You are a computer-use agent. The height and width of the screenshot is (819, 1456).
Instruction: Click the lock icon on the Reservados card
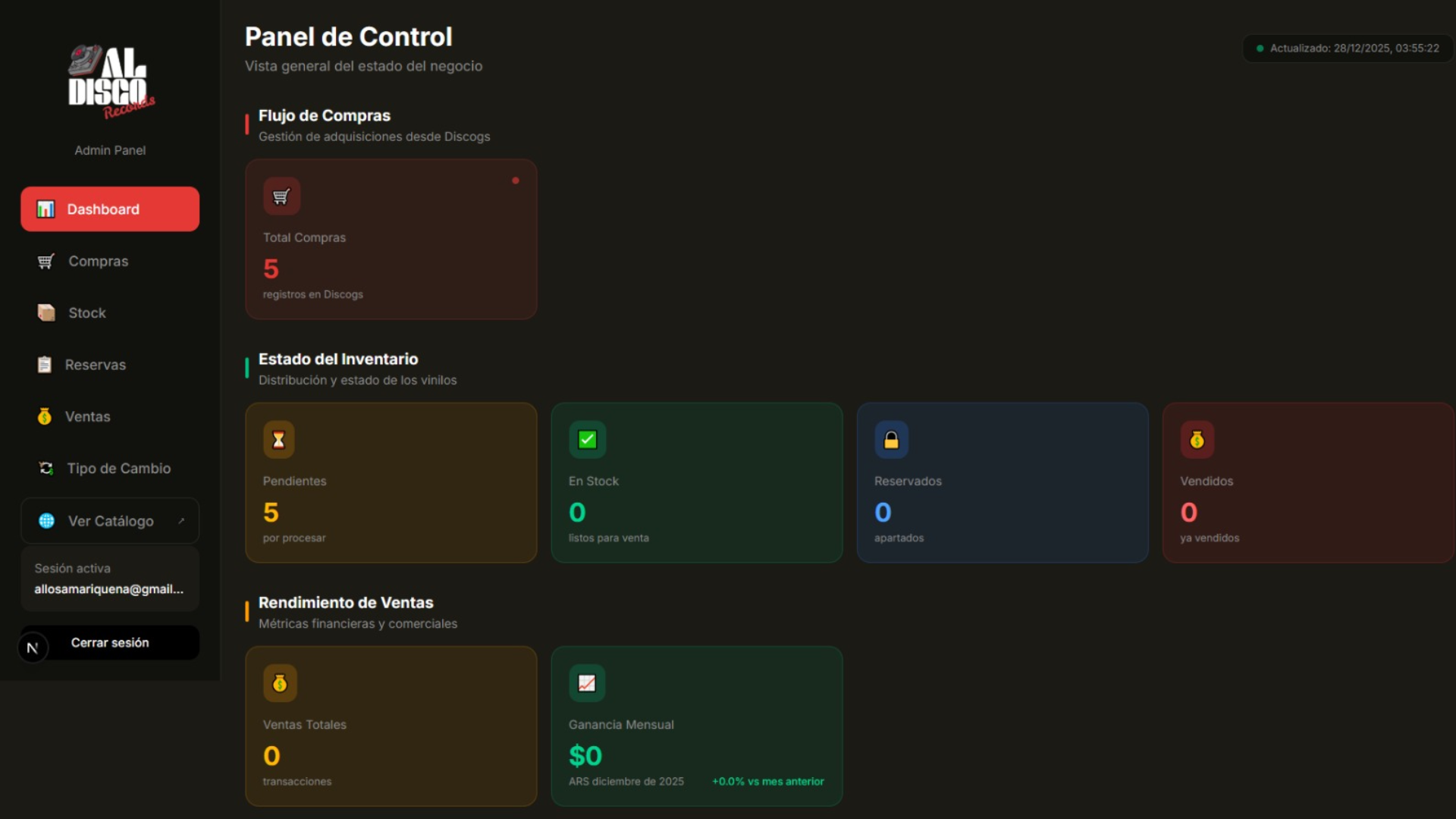click(892, 439)
